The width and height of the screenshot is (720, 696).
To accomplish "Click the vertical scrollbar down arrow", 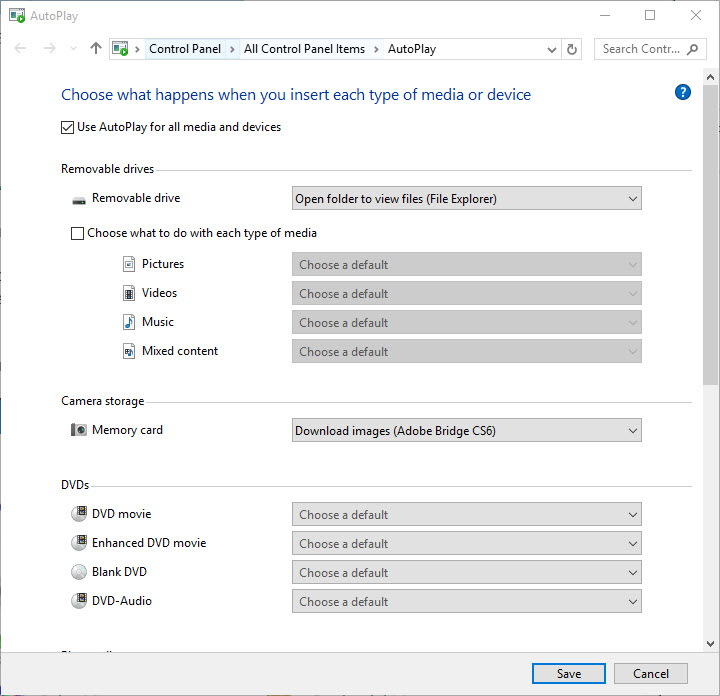I will pyautogui.click(x=710, y=643).
